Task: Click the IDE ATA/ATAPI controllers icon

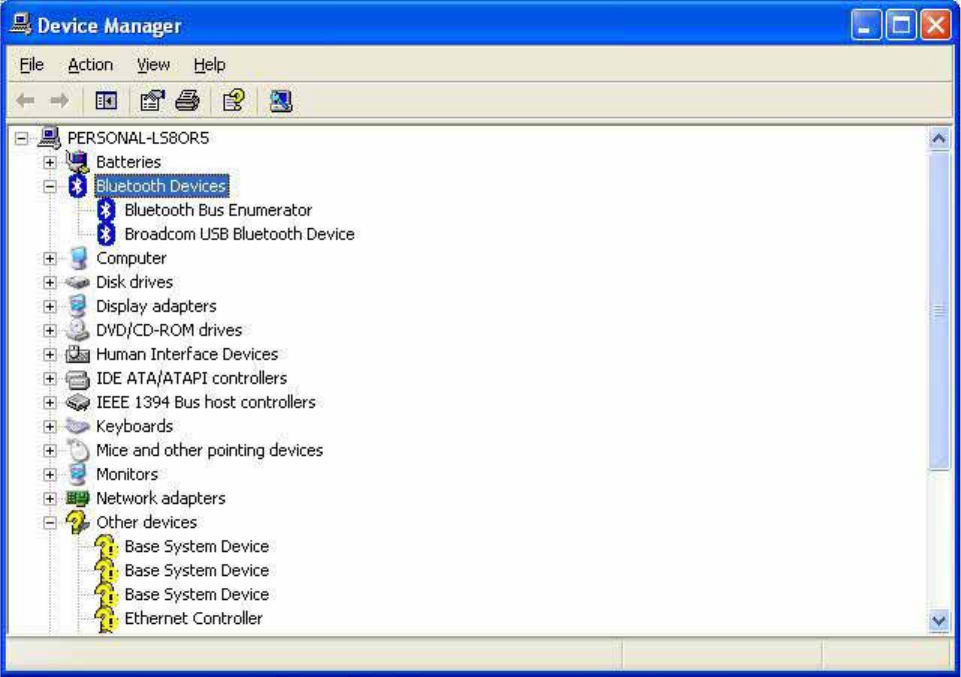Action: coord(77,378)
